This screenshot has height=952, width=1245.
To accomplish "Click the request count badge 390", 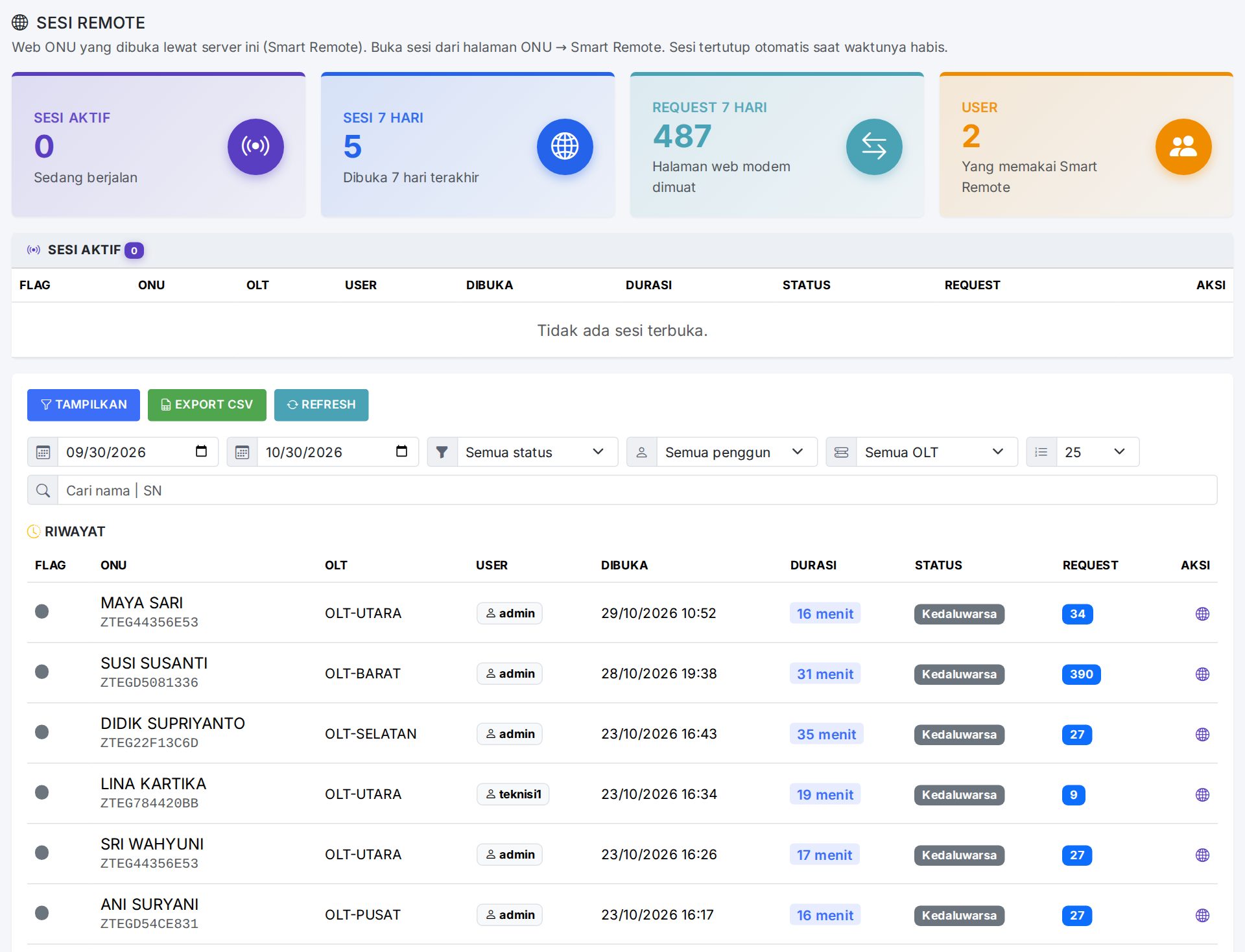I will pos(1081,674).
